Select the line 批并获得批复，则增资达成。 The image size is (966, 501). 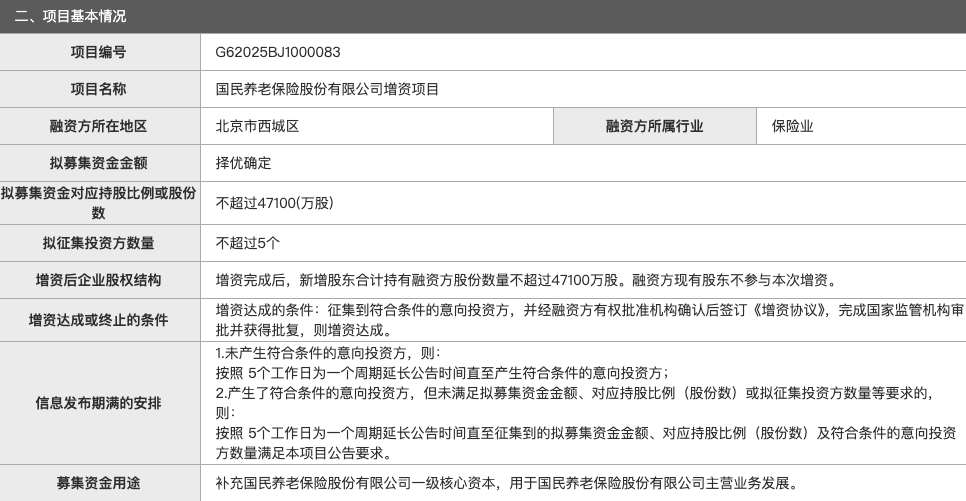pos(306,330)
